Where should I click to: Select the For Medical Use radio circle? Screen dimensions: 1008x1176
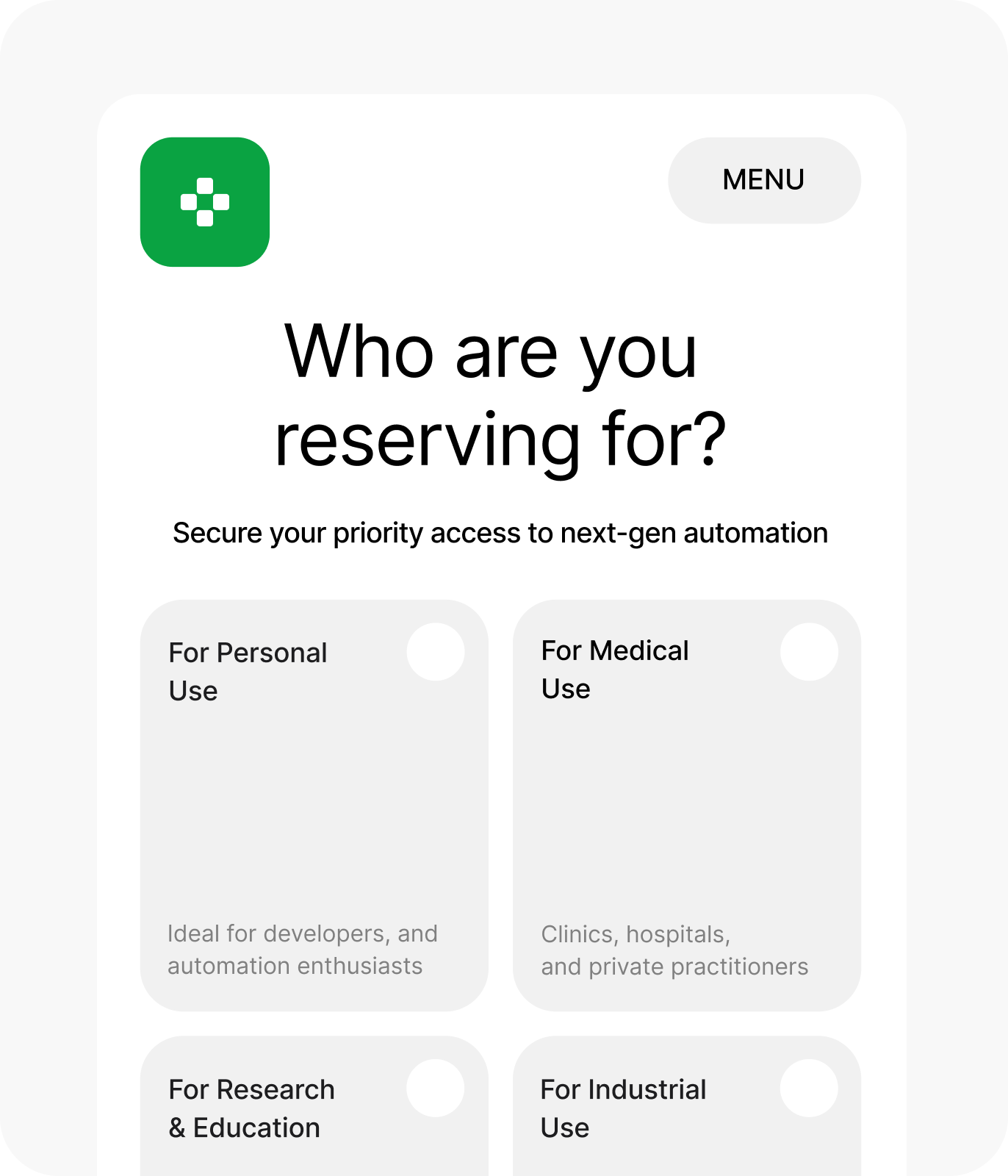(x=809, y=652)
